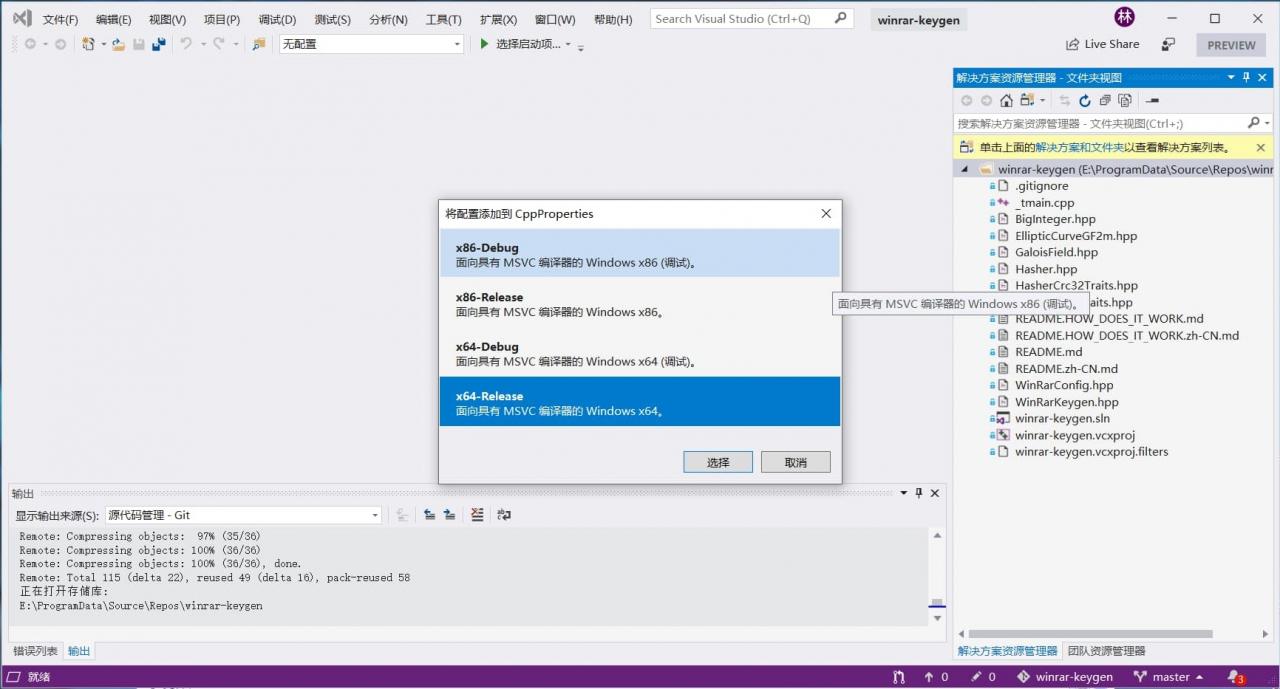Click the Home icon in Solution Explorer
This screenshot has width=1280, height=689.
pyautogui.click(x=1006, y=100)
